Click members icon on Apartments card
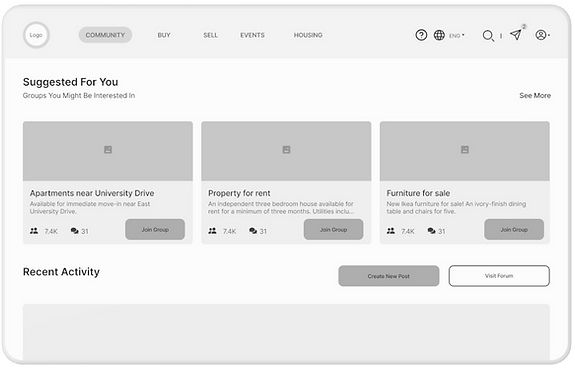 34,231
